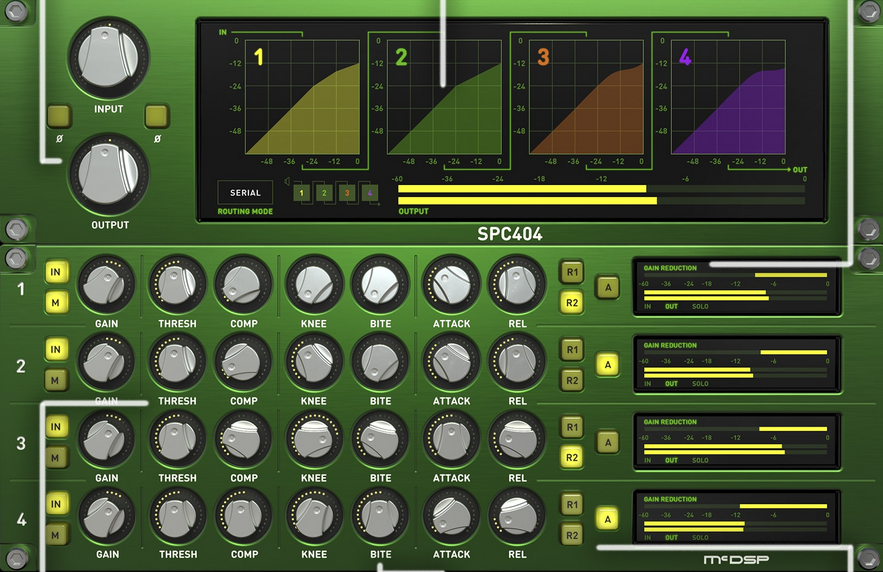Select R2 release mode on band 1
The width and height of the screenshot is (883, 572).
pos(572,303)
